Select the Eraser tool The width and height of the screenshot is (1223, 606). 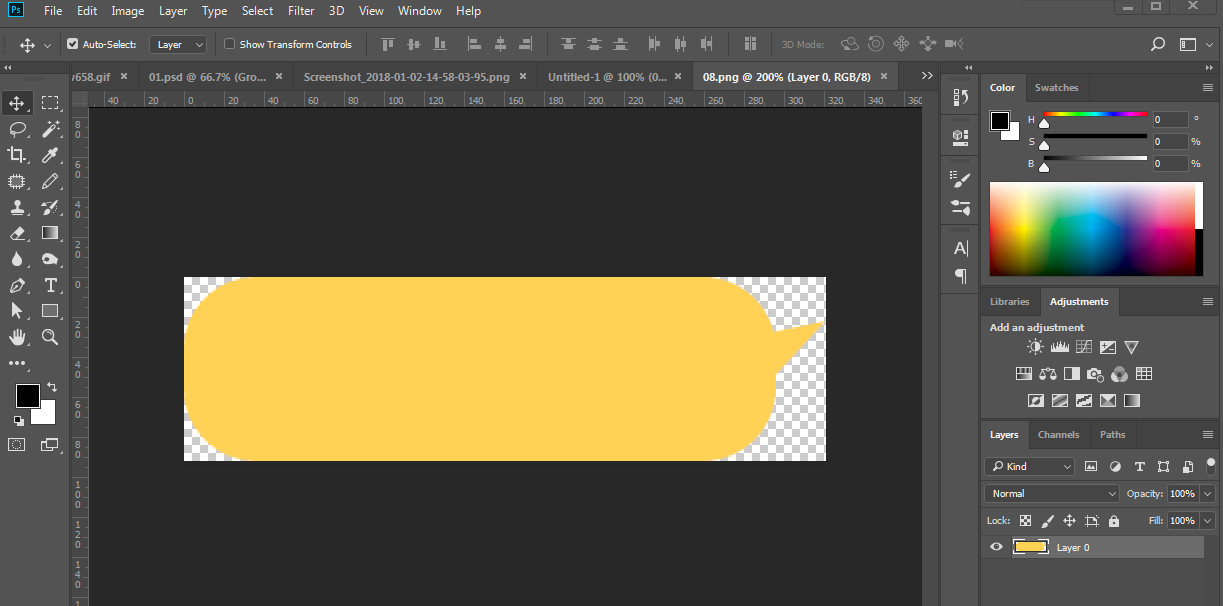click(17, 233)
